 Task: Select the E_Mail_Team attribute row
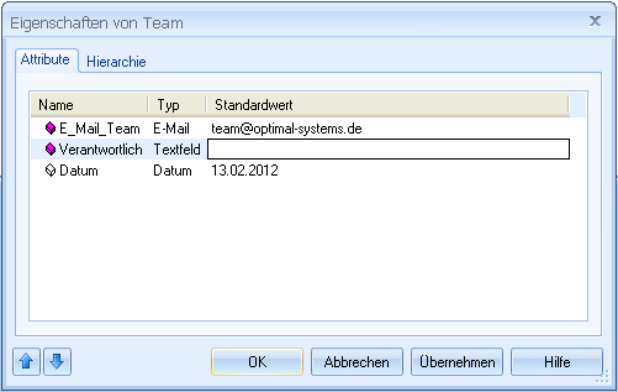[300, 128]
